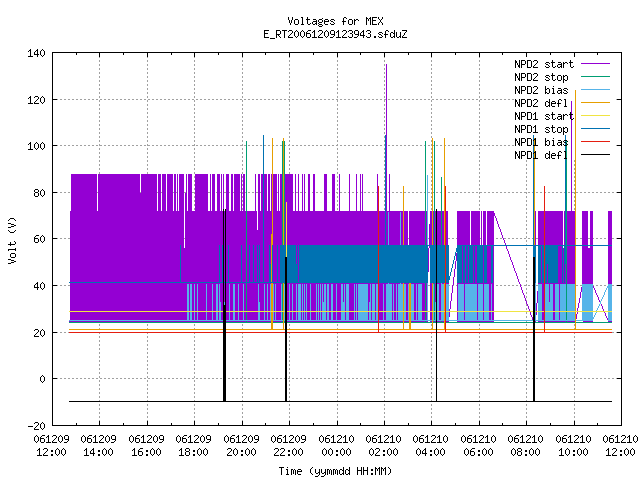Screen dimensions: 640x480
Task: Click the 'NPD1 start' legend label
Action: pyautogui.click(x=544, y=116)
